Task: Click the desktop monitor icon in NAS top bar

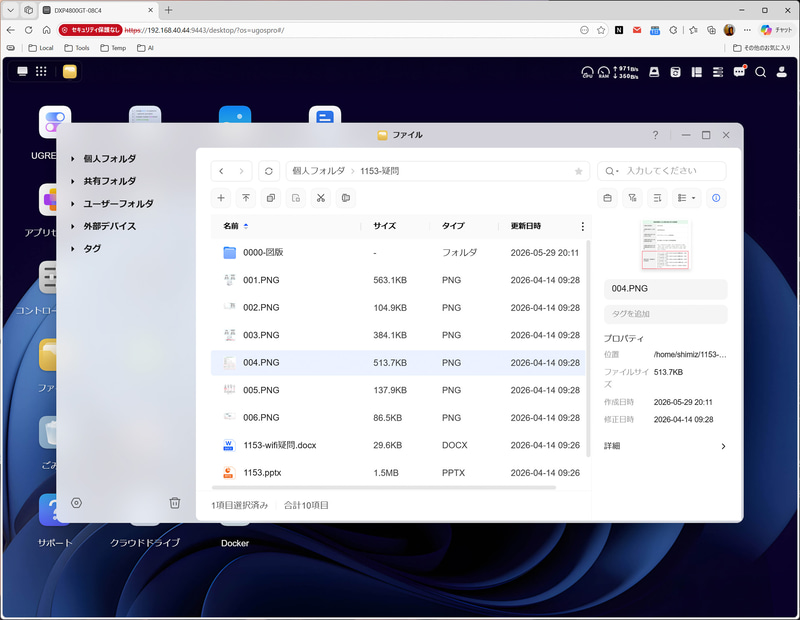Action: (22, 71)
